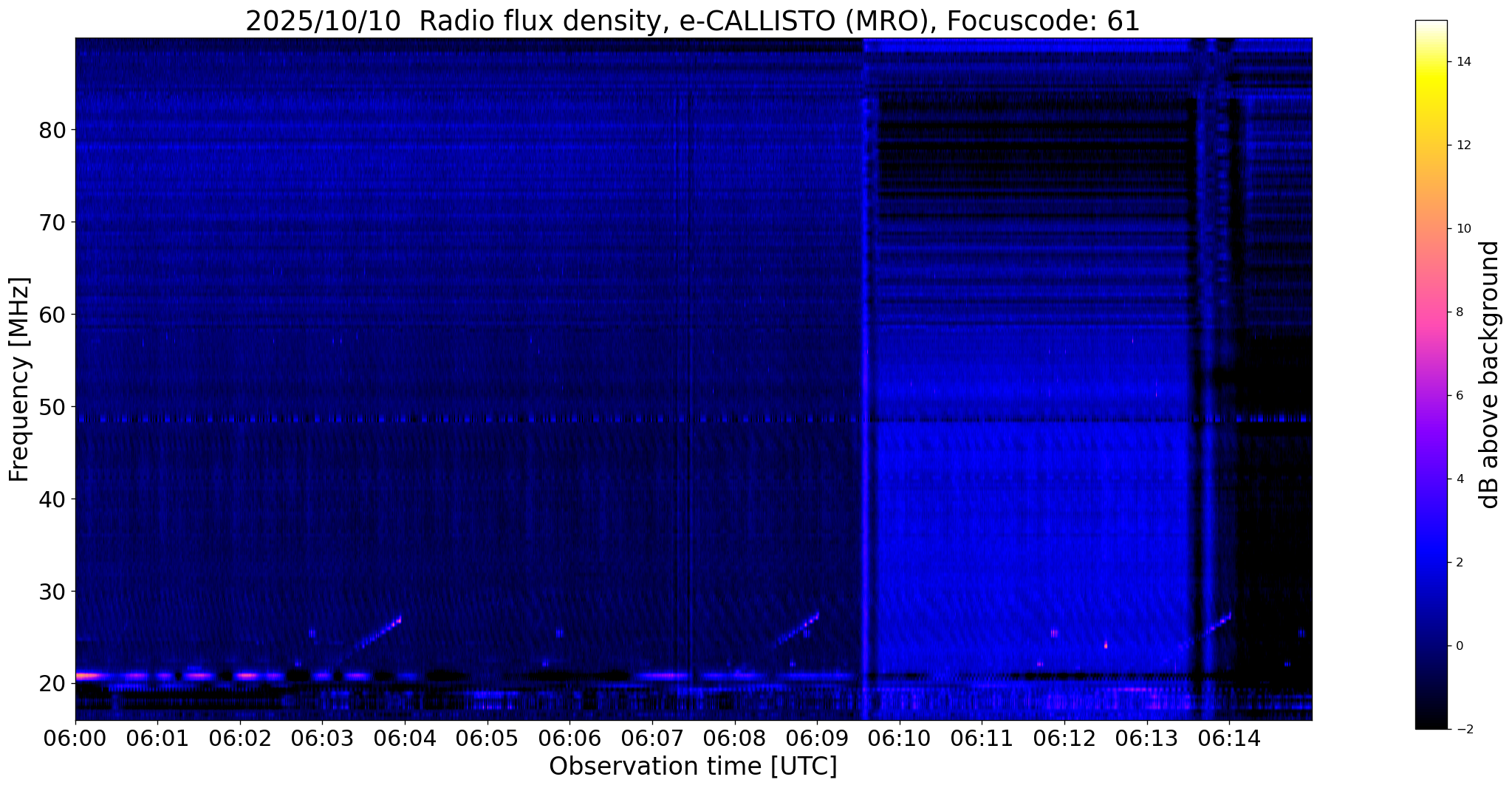Click the 70 MHz frequency tick label
Viewport: 1512px width, 788px height.
click(x=52, y=222)
